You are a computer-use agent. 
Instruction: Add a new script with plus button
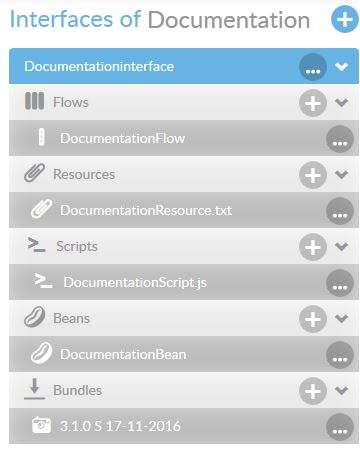pos(313,247)
